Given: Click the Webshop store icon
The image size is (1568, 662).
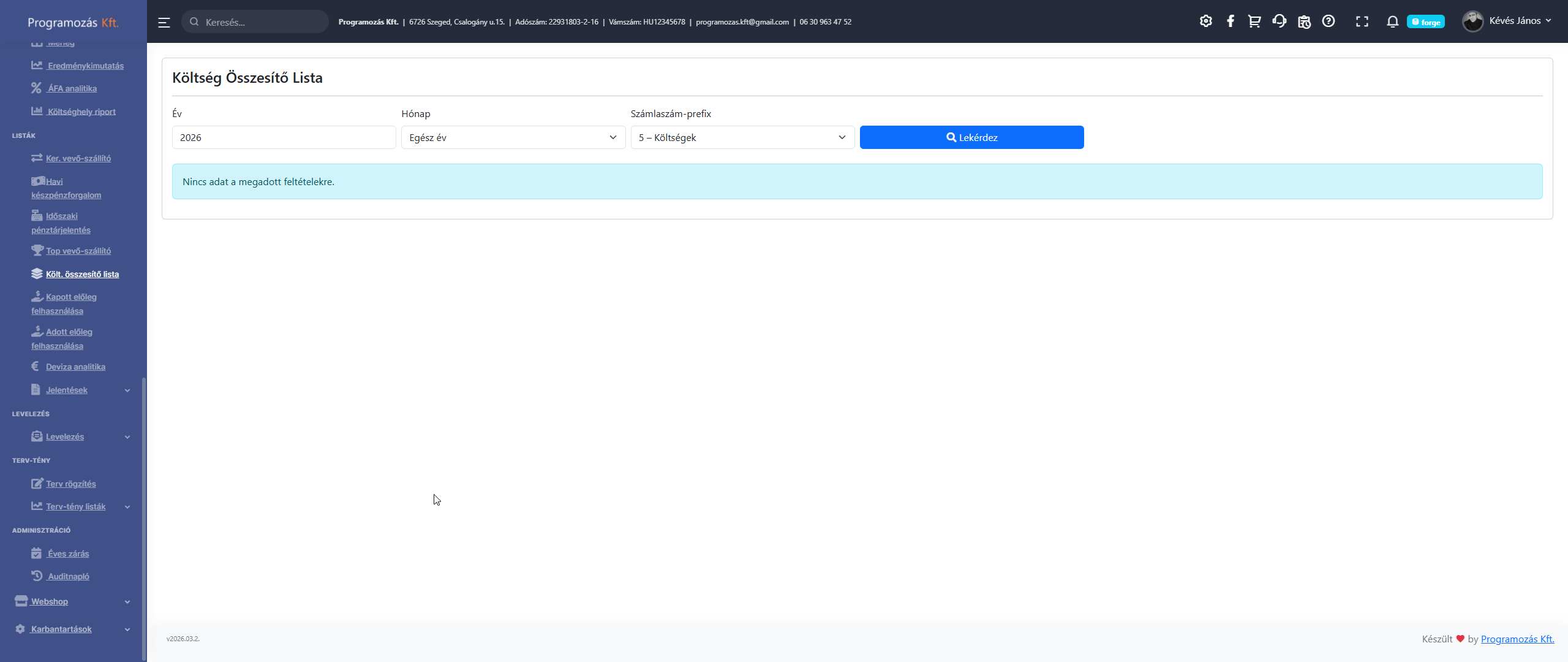Looking at the screenshot, I should click(21, 601).
